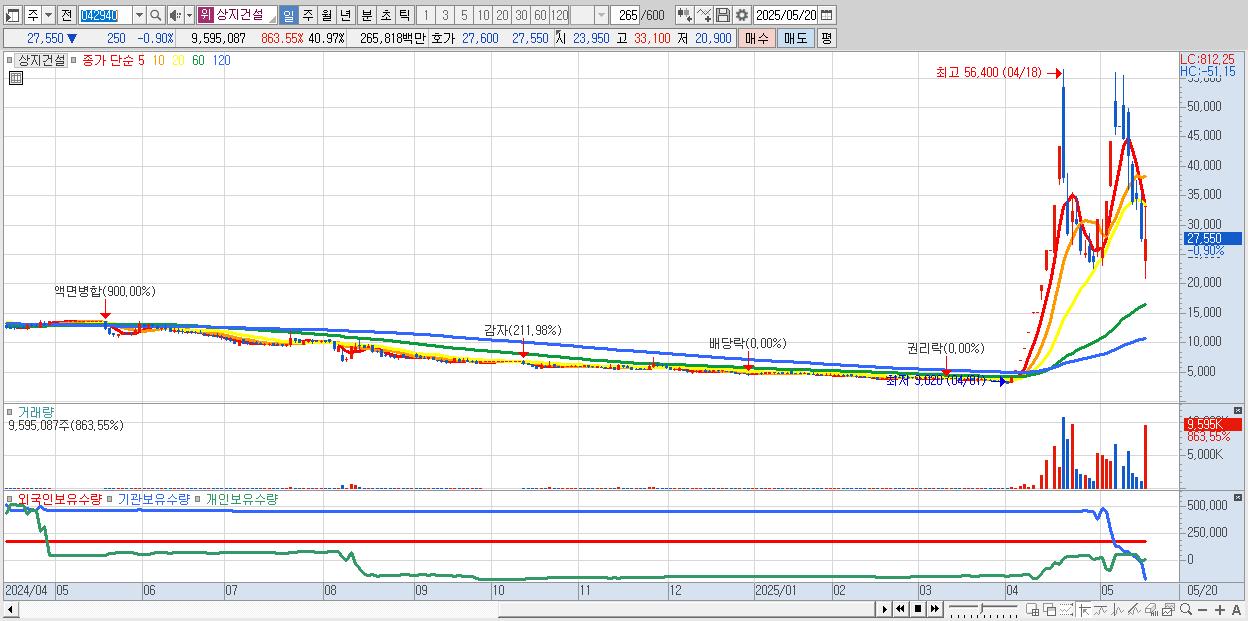
Task: Click the letter A text tool icon
Action: pos(1237,610)
